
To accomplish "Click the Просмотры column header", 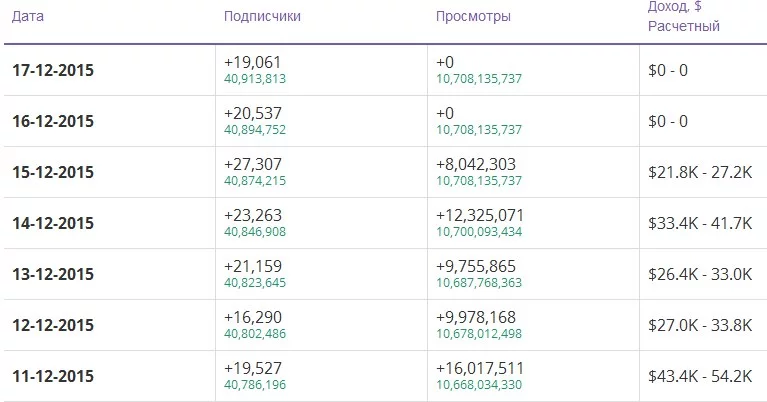I will pos(473,17).
